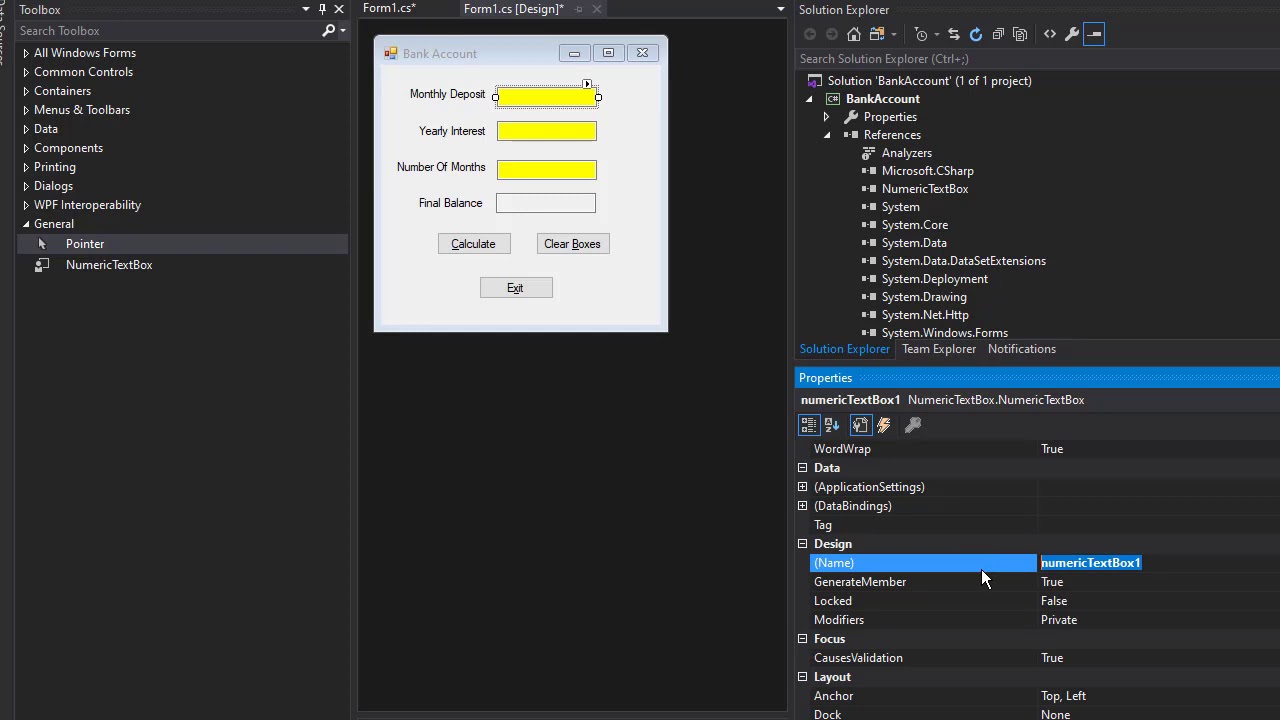Expand Common Controls category in Toolbox

pyautogui.click(x=26, y=72)
